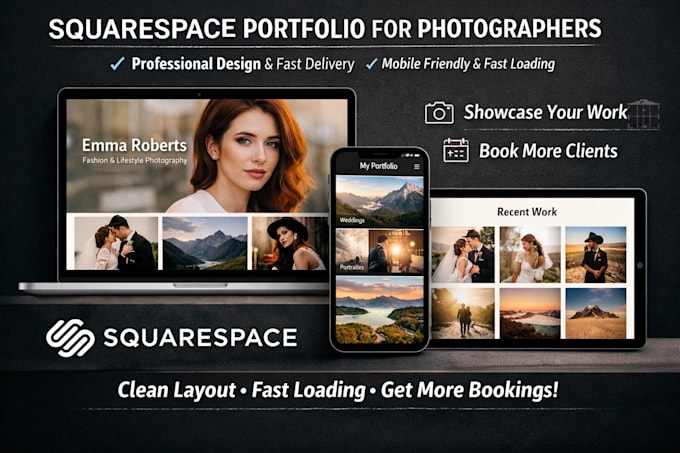The height and width of the screenshot is (453, 680).
Task: Open tablet photo of desert rock formation
Action: click(596, 313)
